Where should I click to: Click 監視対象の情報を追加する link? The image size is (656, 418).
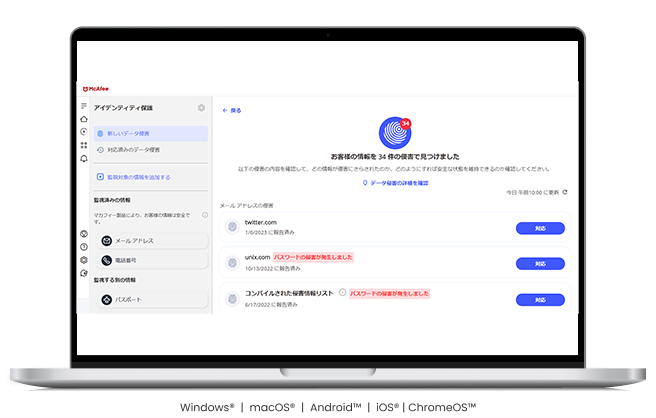click(133, 177)
